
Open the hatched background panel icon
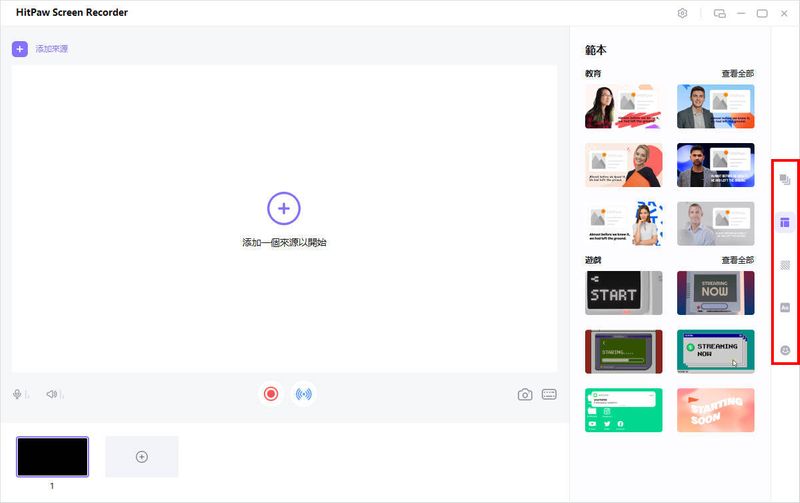[785, 265]
